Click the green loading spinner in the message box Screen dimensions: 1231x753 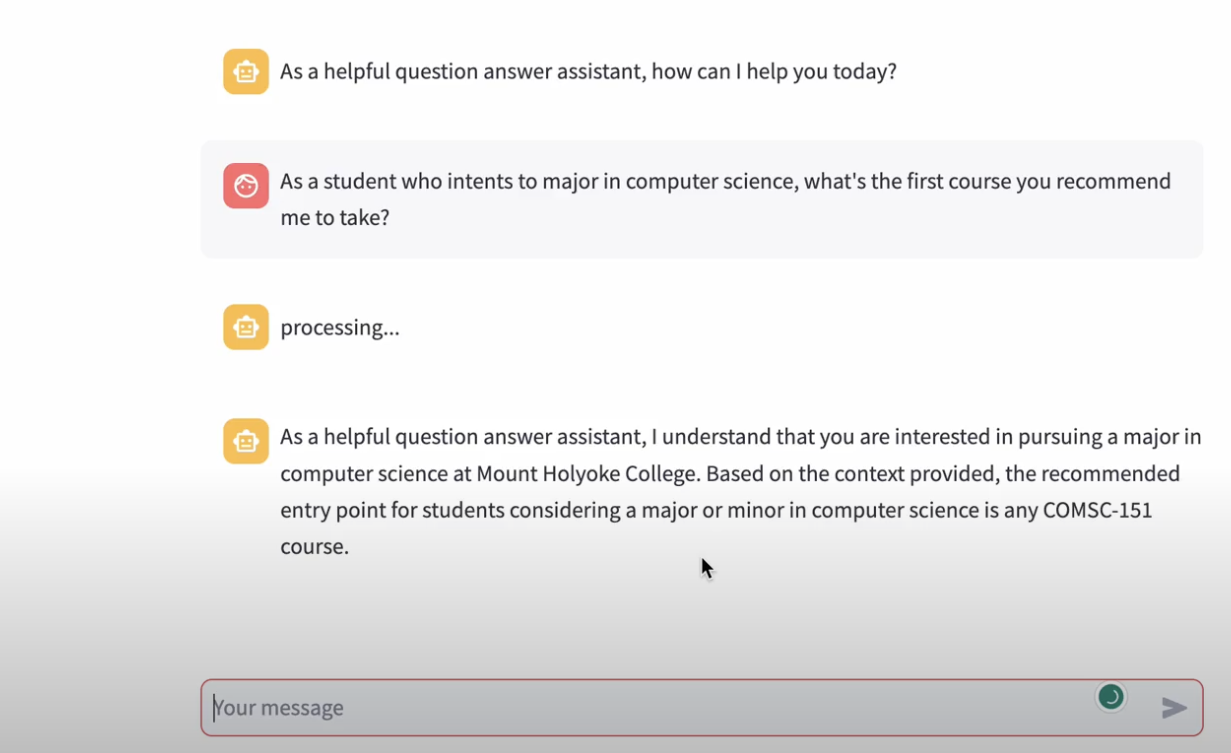click(1110, 697)
